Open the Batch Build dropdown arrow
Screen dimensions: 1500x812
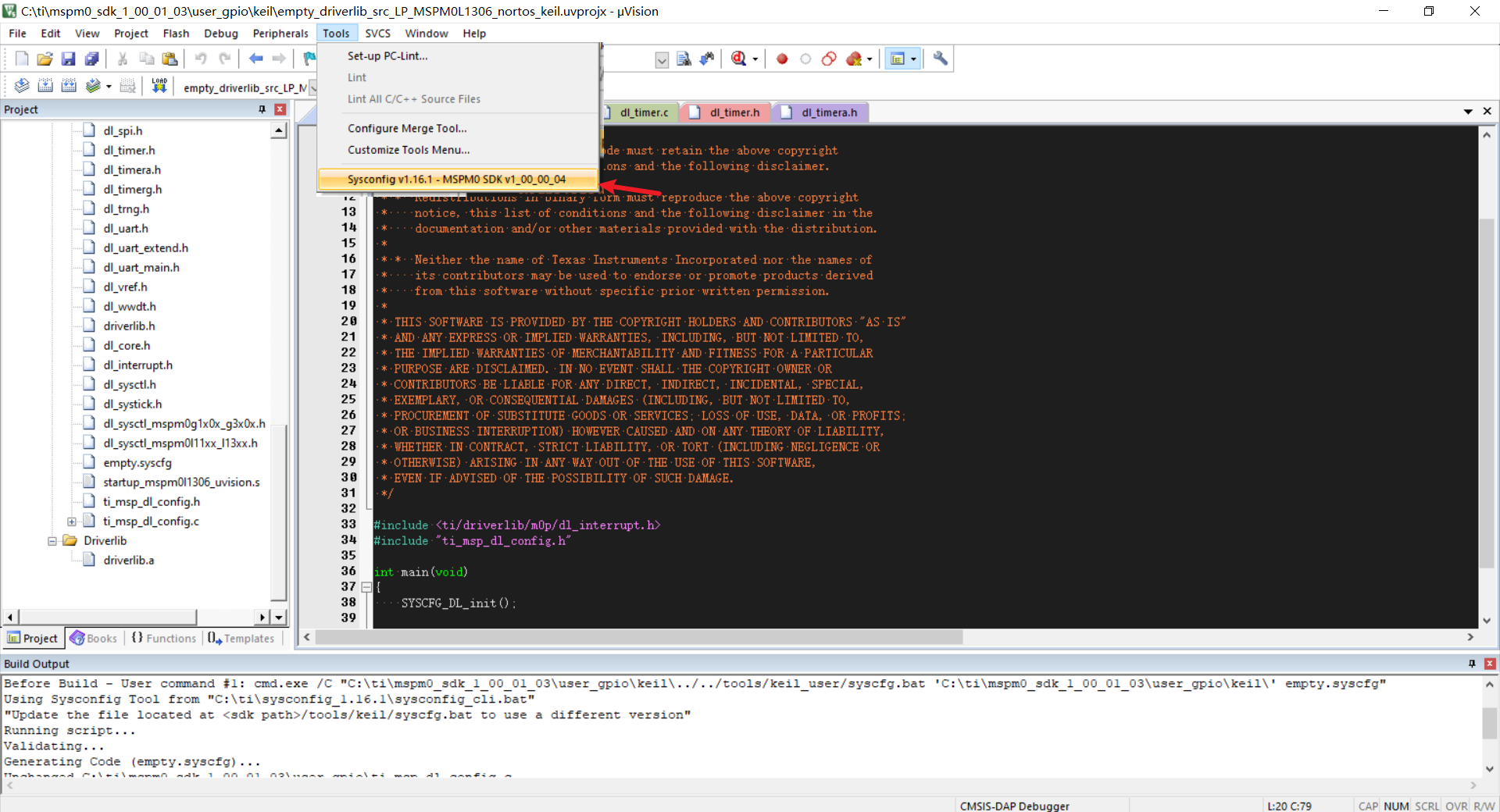coord(109,87)
